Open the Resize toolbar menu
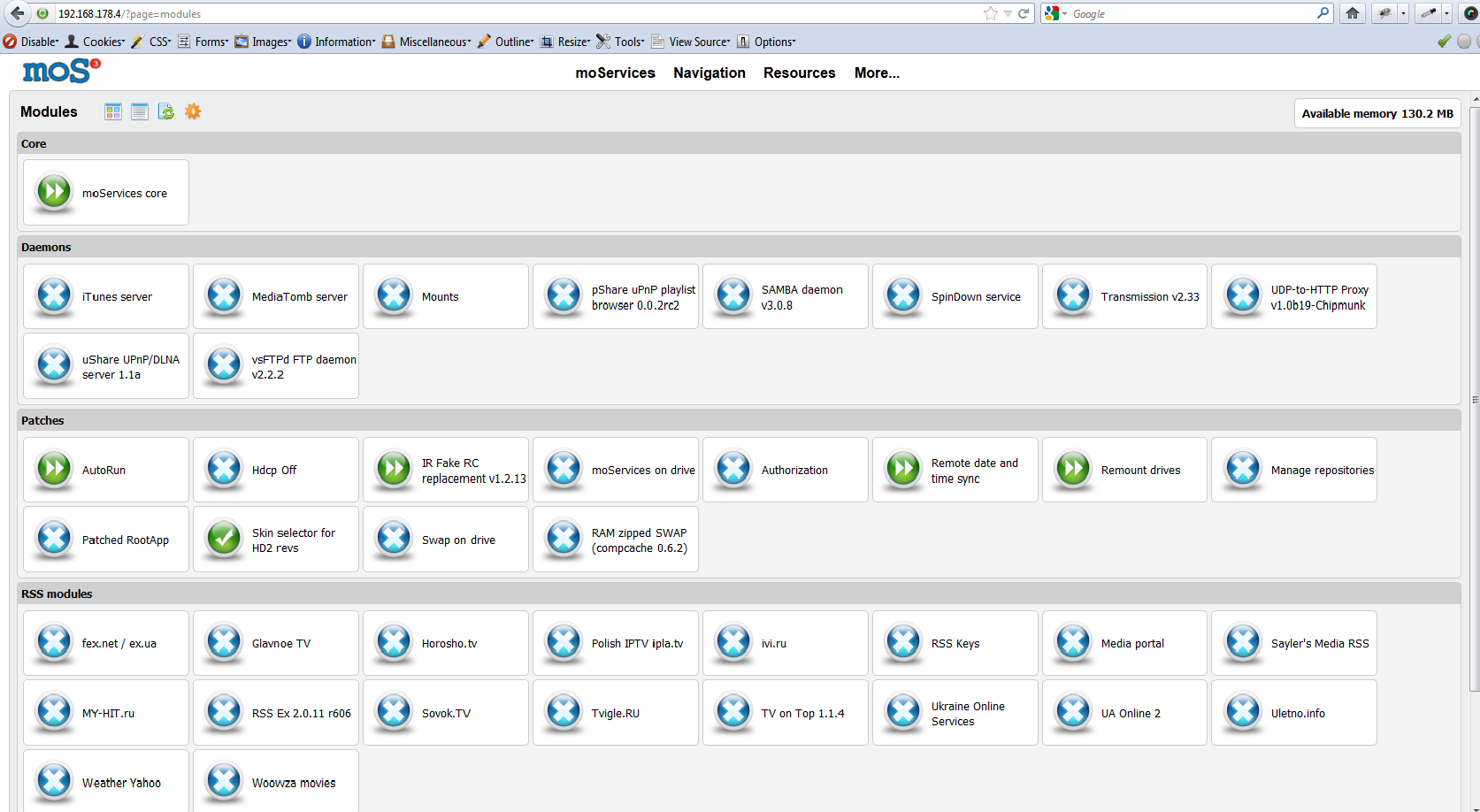1480x812 pixels. click(x=565, y=42)
